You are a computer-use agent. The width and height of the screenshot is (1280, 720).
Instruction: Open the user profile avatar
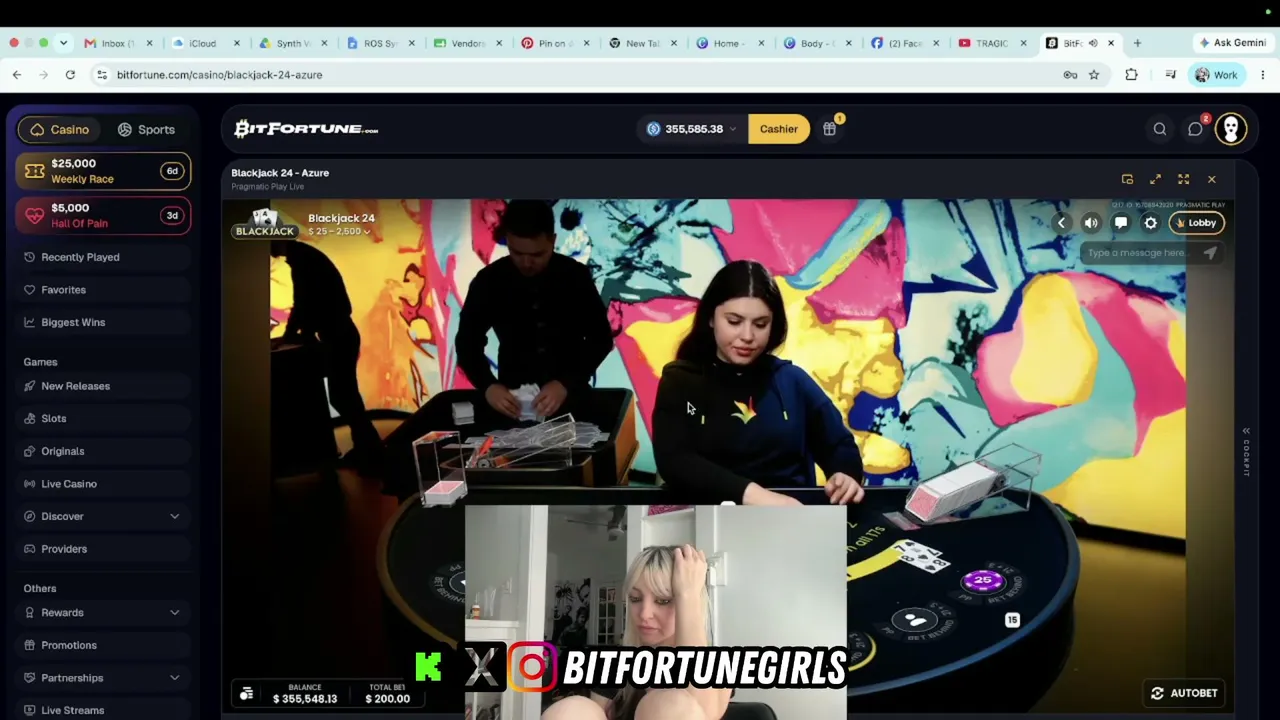tap(1231, 129)
